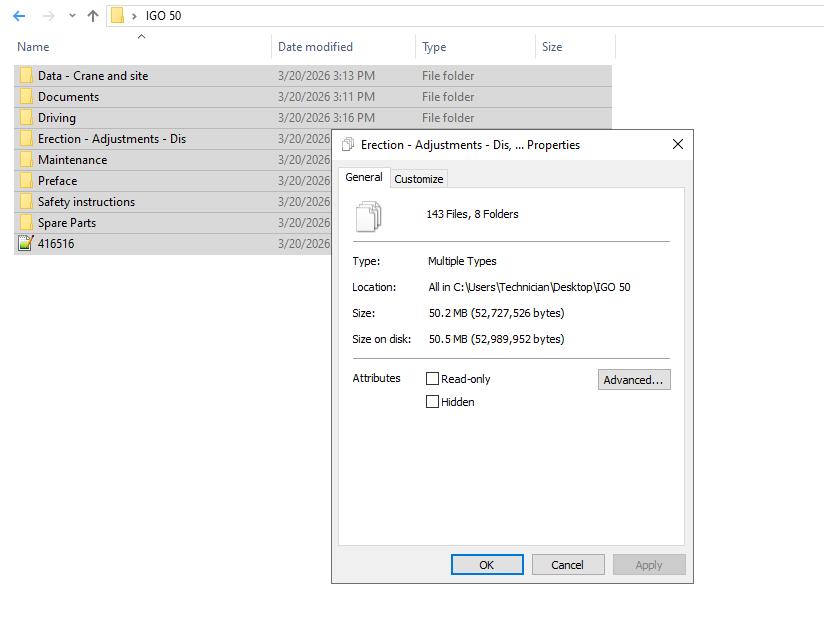This screenshot has width=824, height=635.
Task: Select the 'Driving' folder name
Action: pyautogui.click(x=57, y=118)
